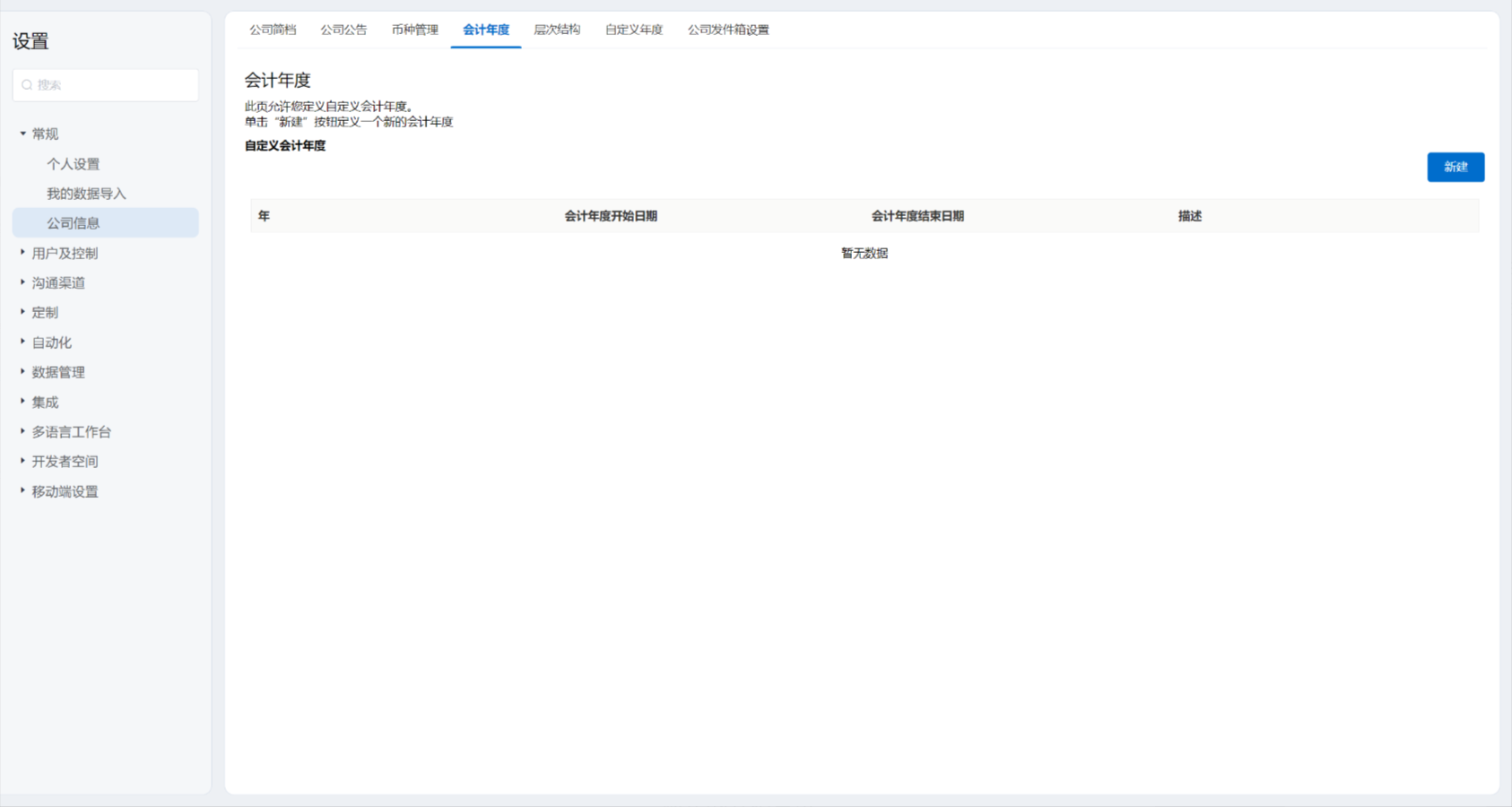Go to the 层次结构 tab
Image resolution: width=1512 pixels, height=807 pixels.
(557, 30)
